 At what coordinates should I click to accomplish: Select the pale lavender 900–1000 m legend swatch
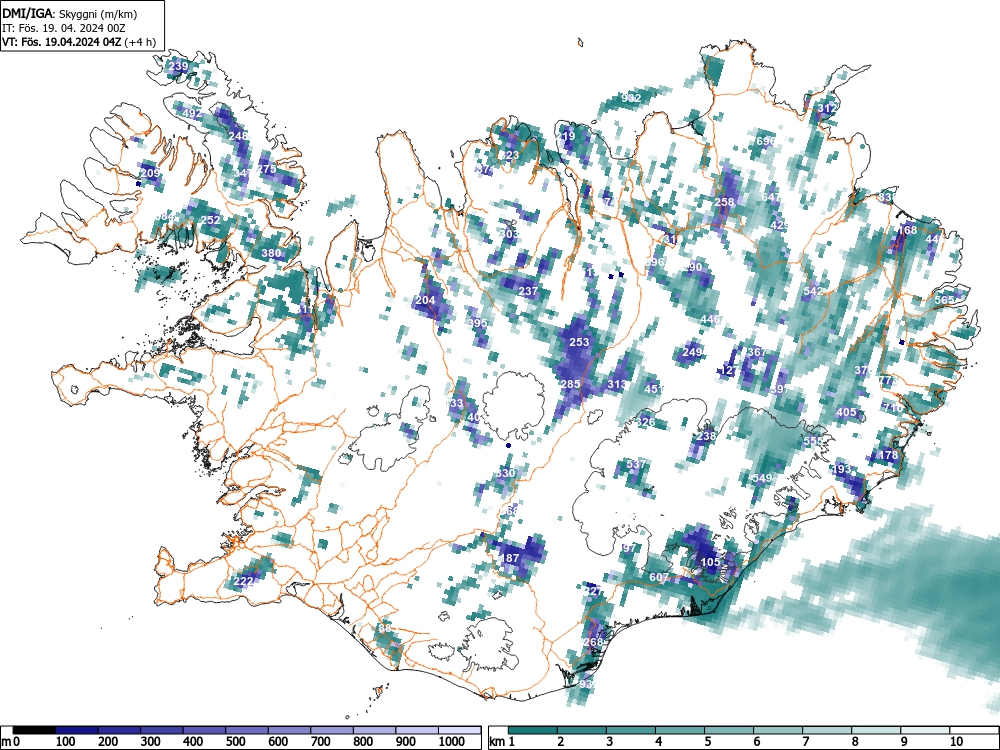click(x=418, y=730)
